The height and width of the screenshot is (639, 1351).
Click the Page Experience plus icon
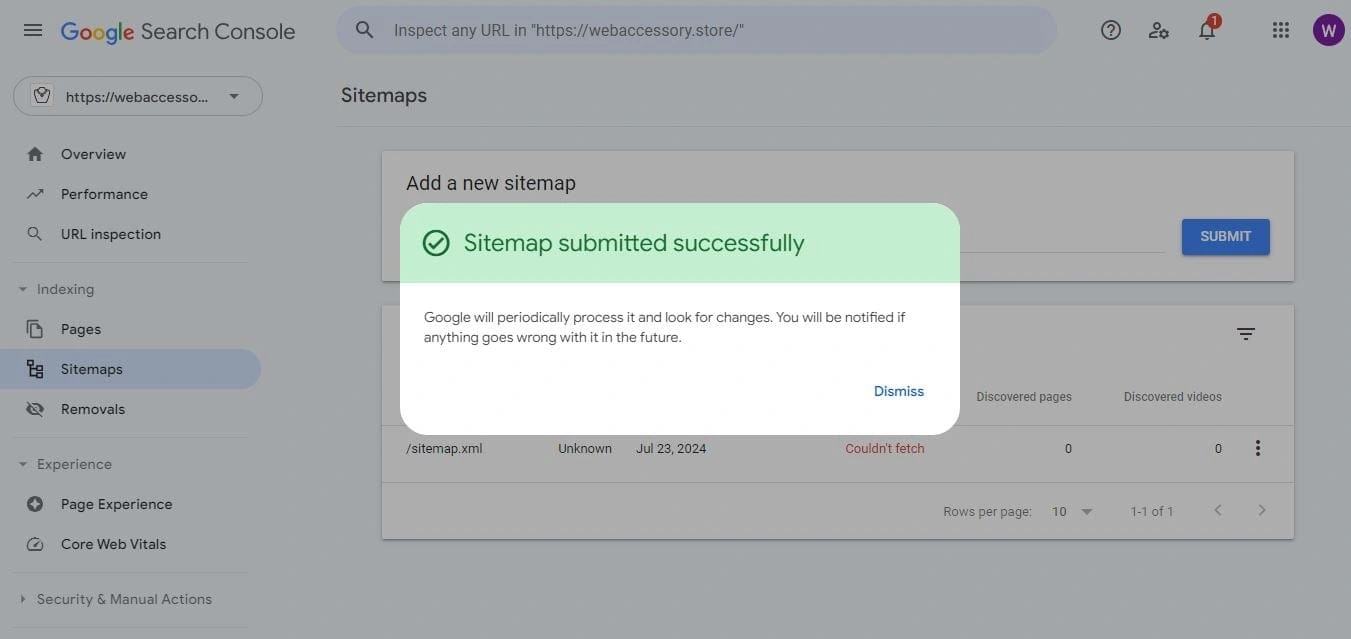[x=35, y=504]
